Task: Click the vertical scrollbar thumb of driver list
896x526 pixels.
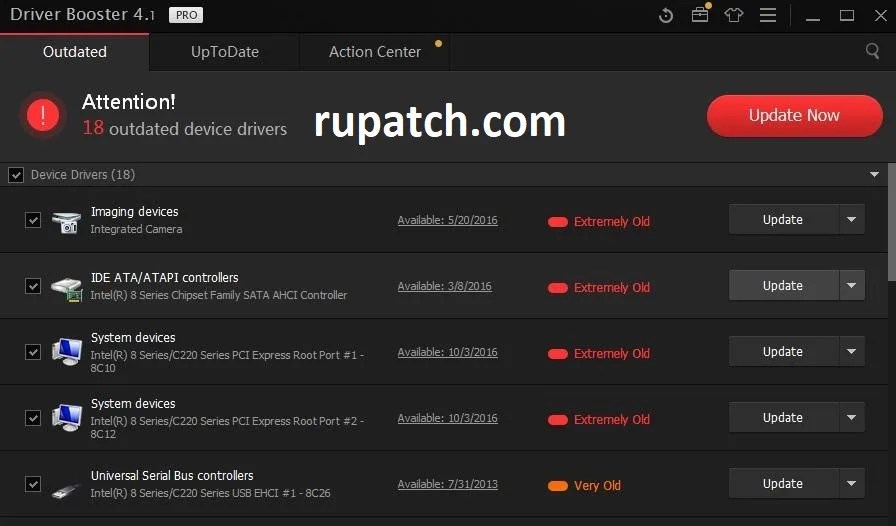Action: 891,222
